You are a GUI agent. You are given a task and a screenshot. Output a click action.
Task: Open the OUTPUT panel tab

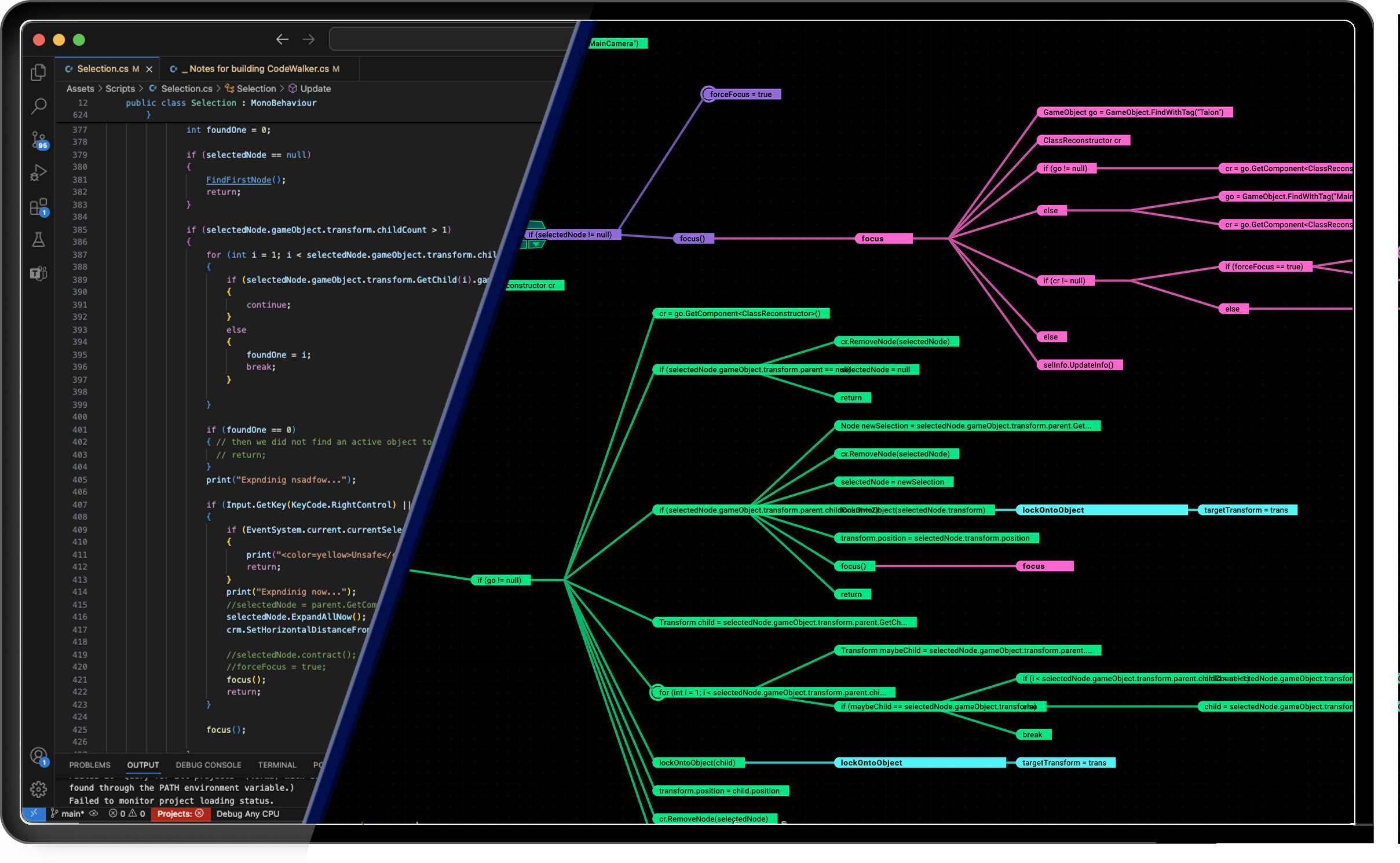pos(143,765)
